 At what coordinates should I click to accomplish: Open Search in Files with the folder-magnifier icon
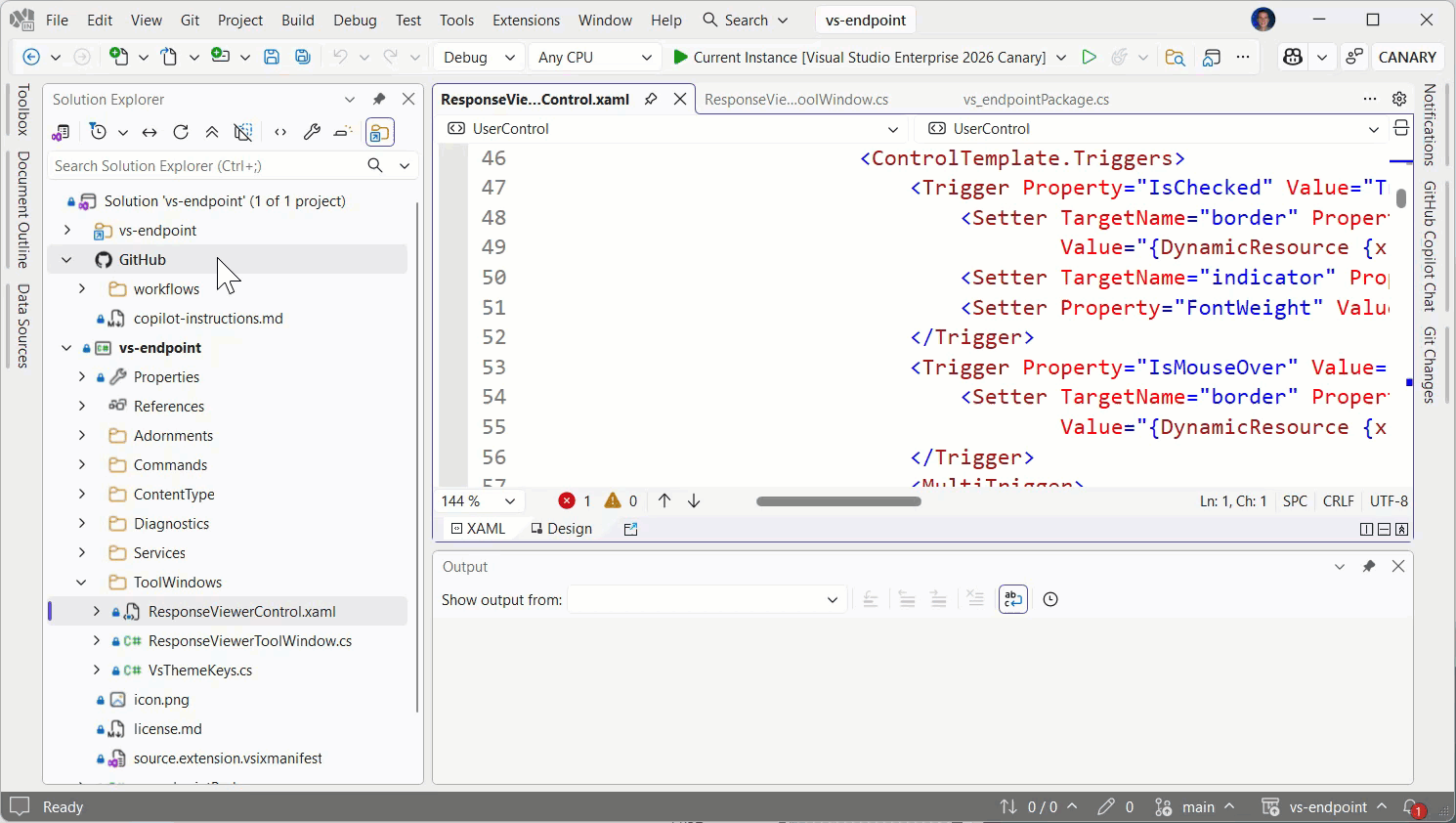pos(1176,57)
